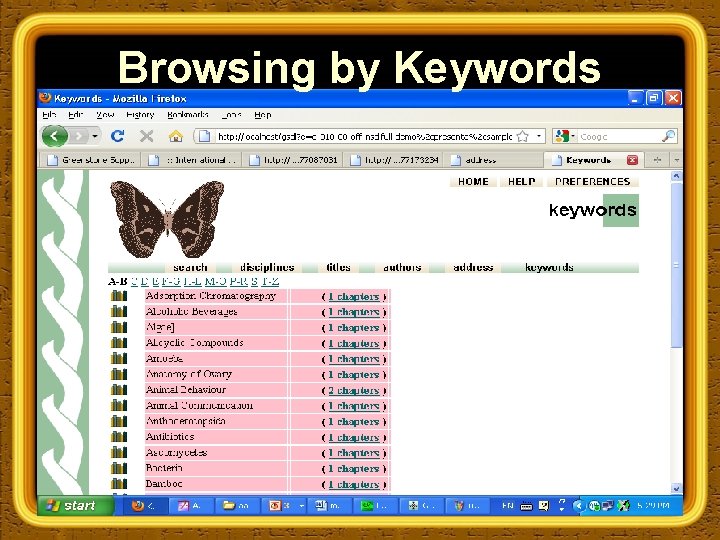
Task: Switch to the ...77087031 tab
Action: 293,160
